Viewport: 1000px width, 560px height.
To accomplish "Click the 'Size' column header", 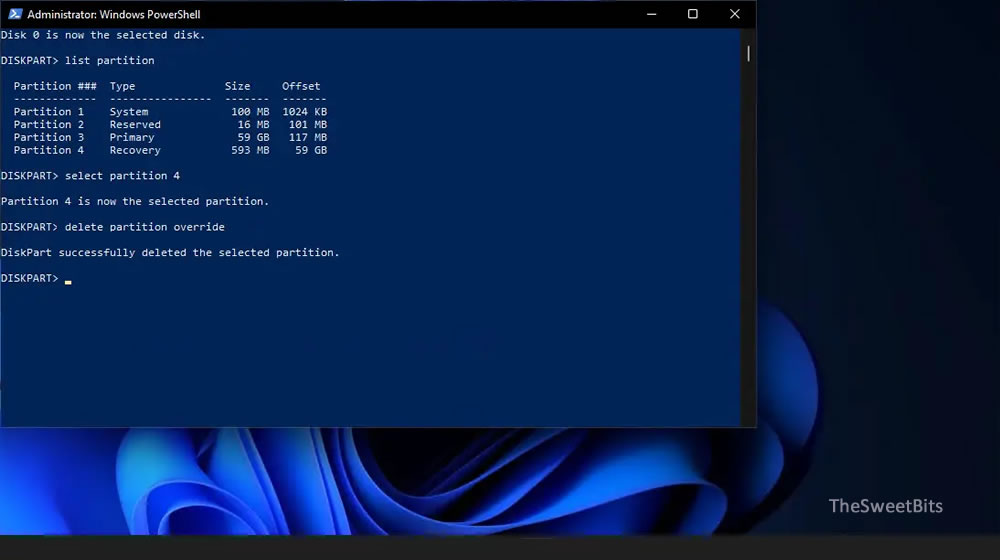I will point(237,86).
